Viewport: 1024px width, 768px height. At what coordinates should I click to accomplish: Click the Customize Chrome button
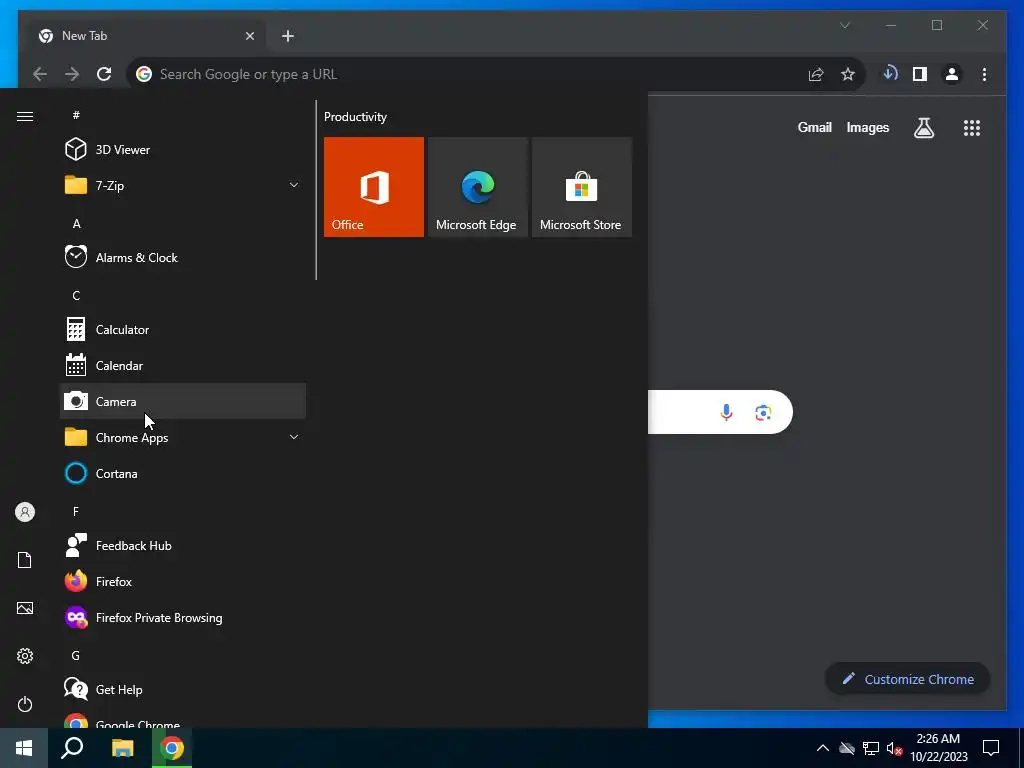tap(908, 679)
